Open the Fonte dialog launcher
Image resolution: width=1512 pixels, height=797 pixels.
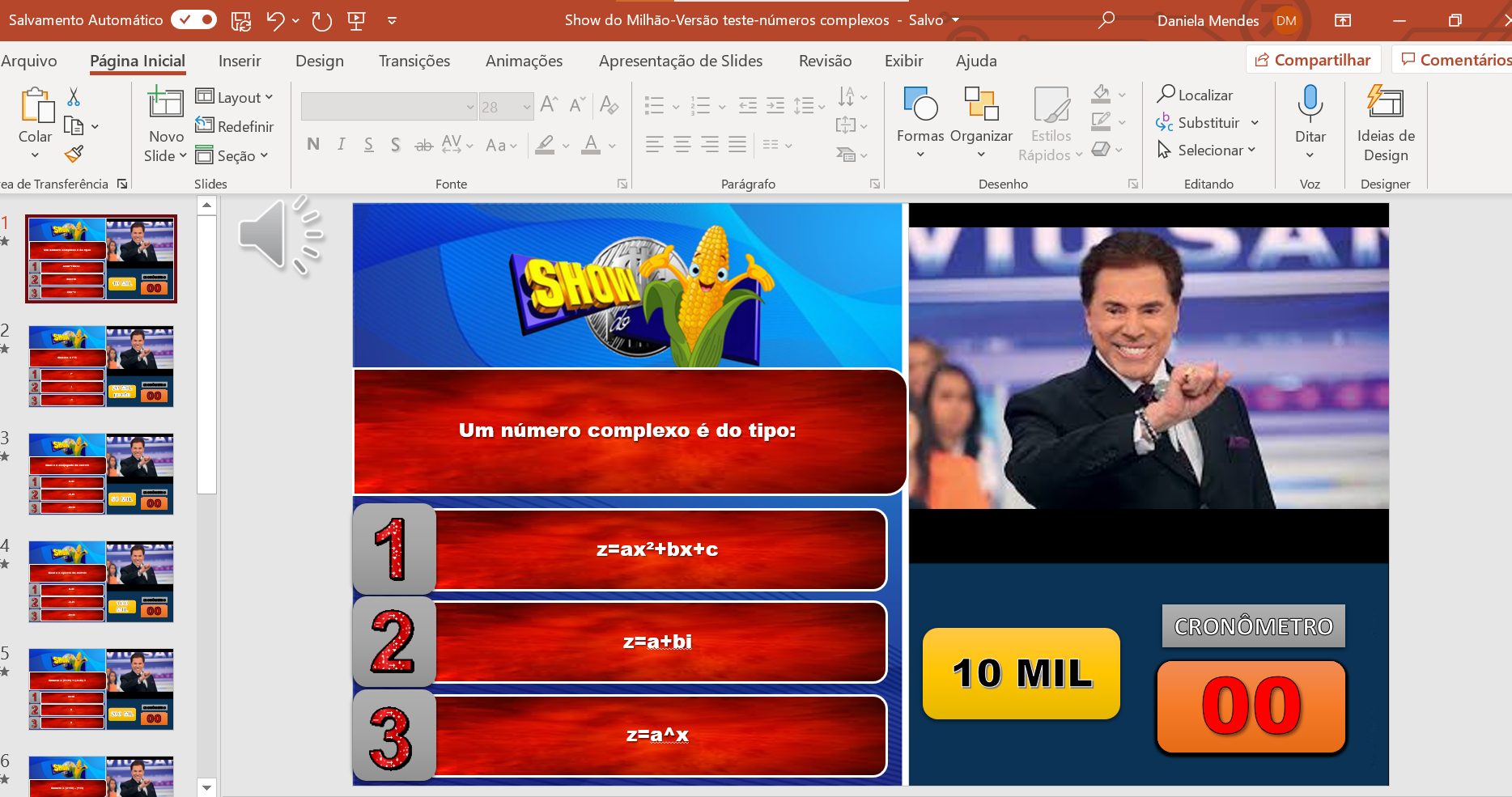[x=622, y=184]
